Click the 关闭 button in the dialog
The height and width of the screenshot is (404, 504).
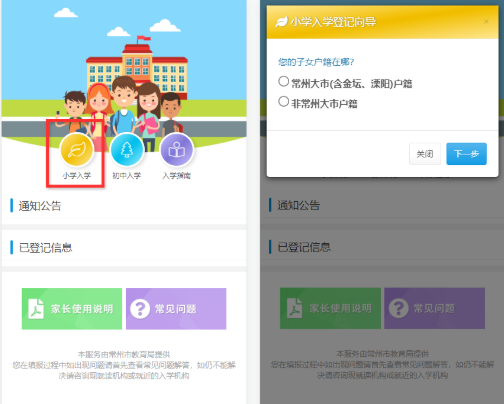(x=425, y=154)
